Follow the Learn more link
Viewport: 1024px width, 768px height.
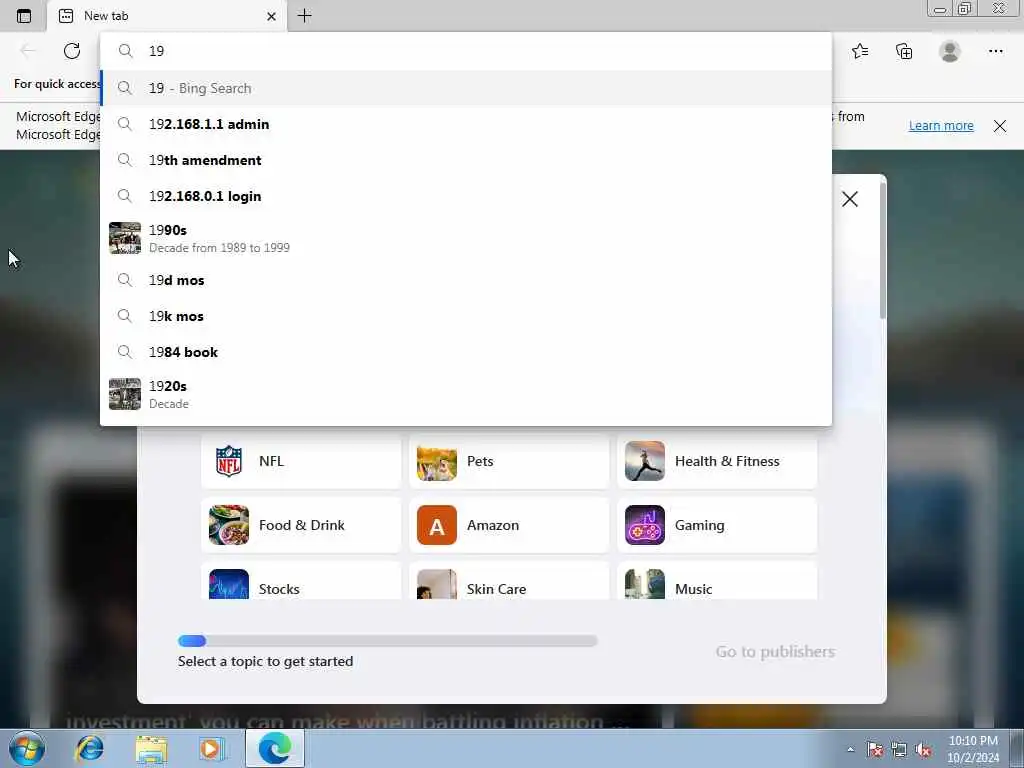coord(941,125)
